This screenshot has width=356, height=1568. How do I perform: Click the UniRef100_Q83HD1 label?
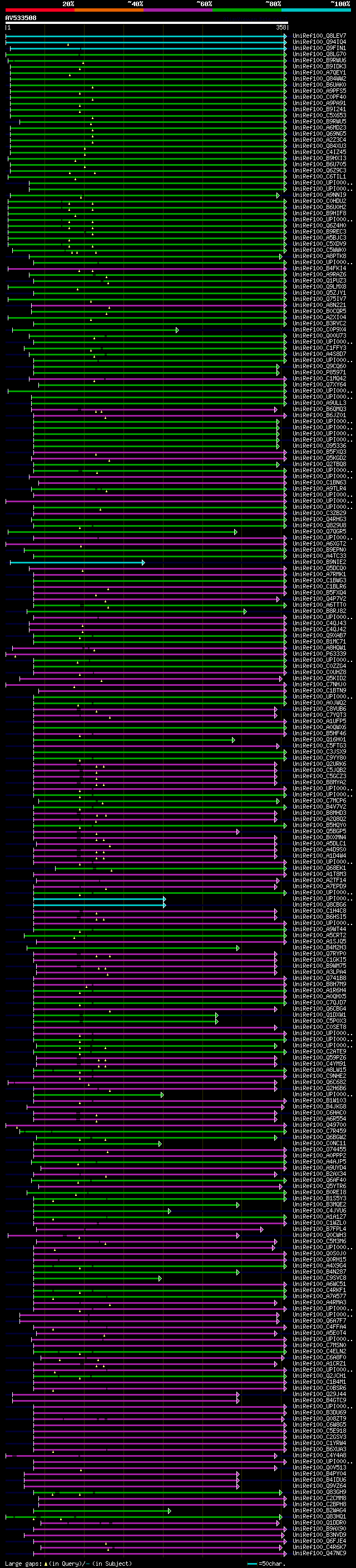pyautogui.click(x=319, y=1516)
